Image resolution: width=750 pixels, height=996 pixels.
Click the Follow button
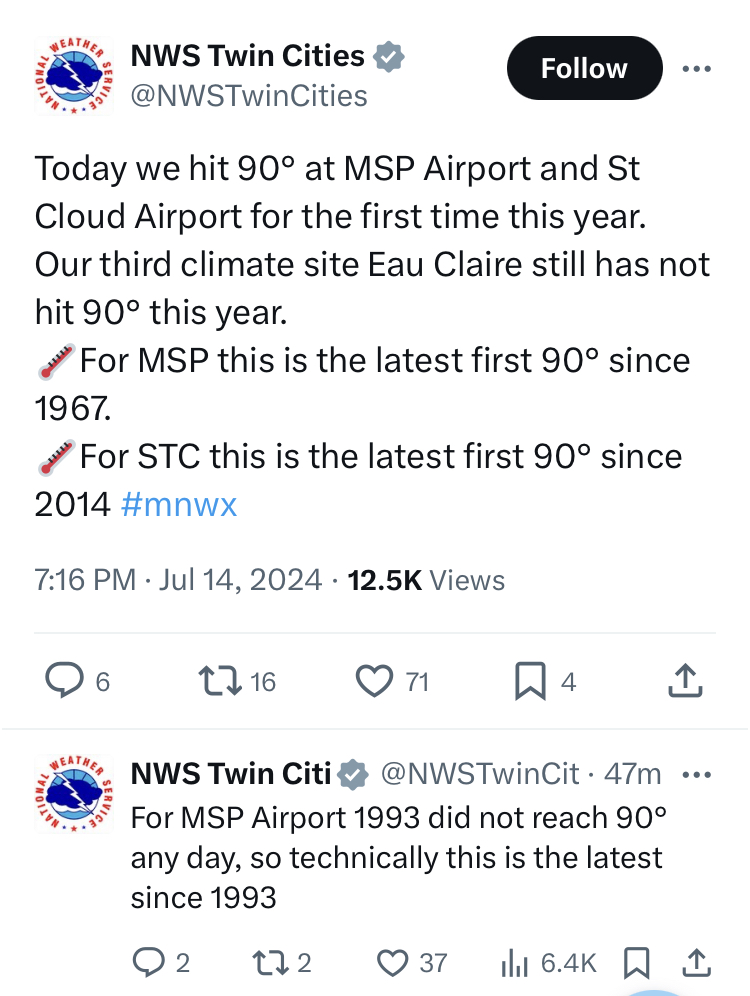tap(584, 68)
